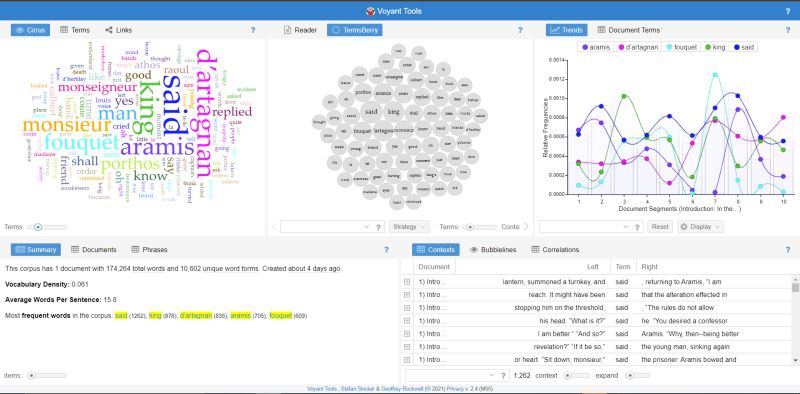This screenshot has height=394, width=800.
Task: Click highlighted word 'aramis' in Summary
Action: pos(240,316)
